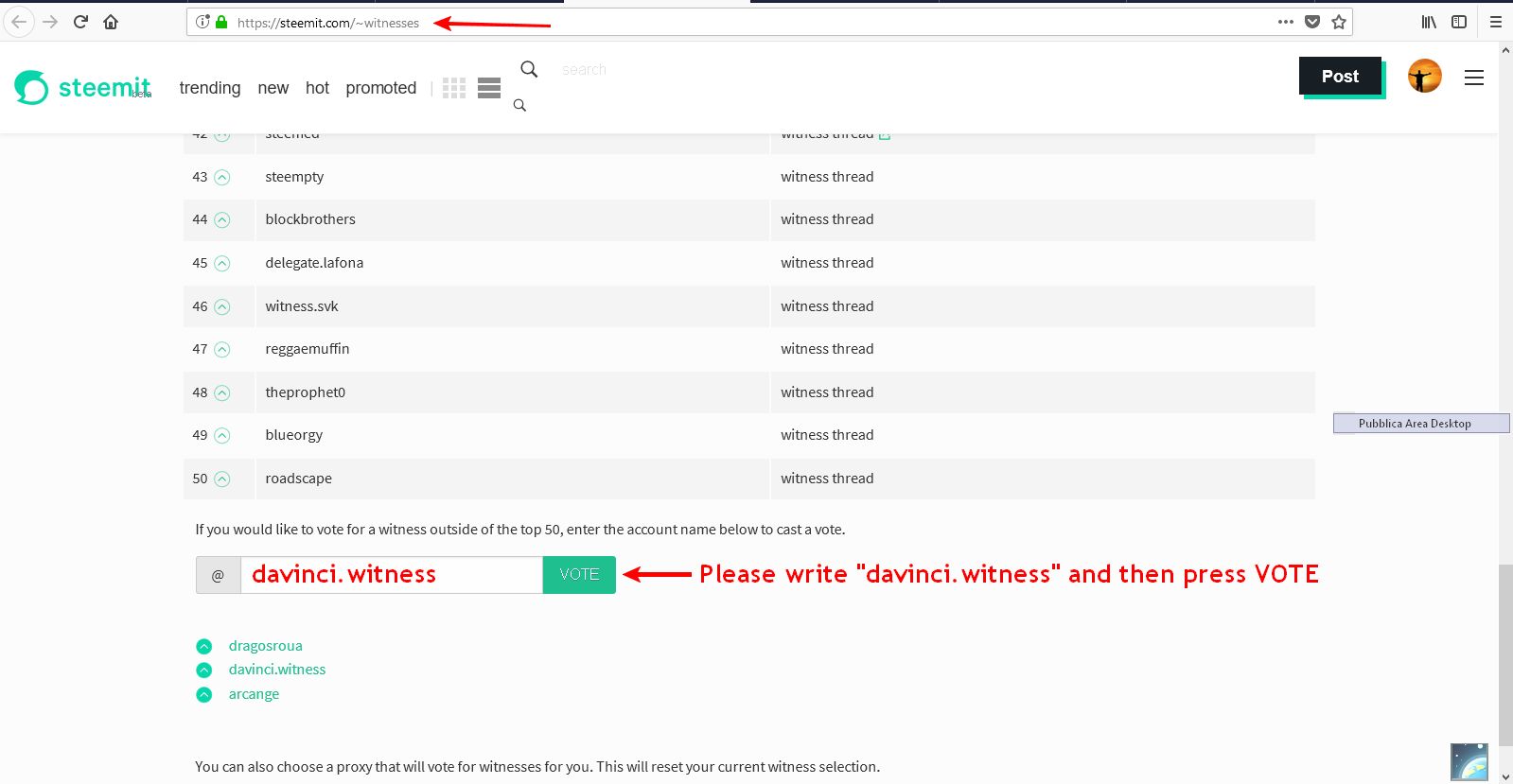The height and width of the screenshot is (784, 1513).
Task: Open the promoted posts feed
Action: (x=381, y=88)
